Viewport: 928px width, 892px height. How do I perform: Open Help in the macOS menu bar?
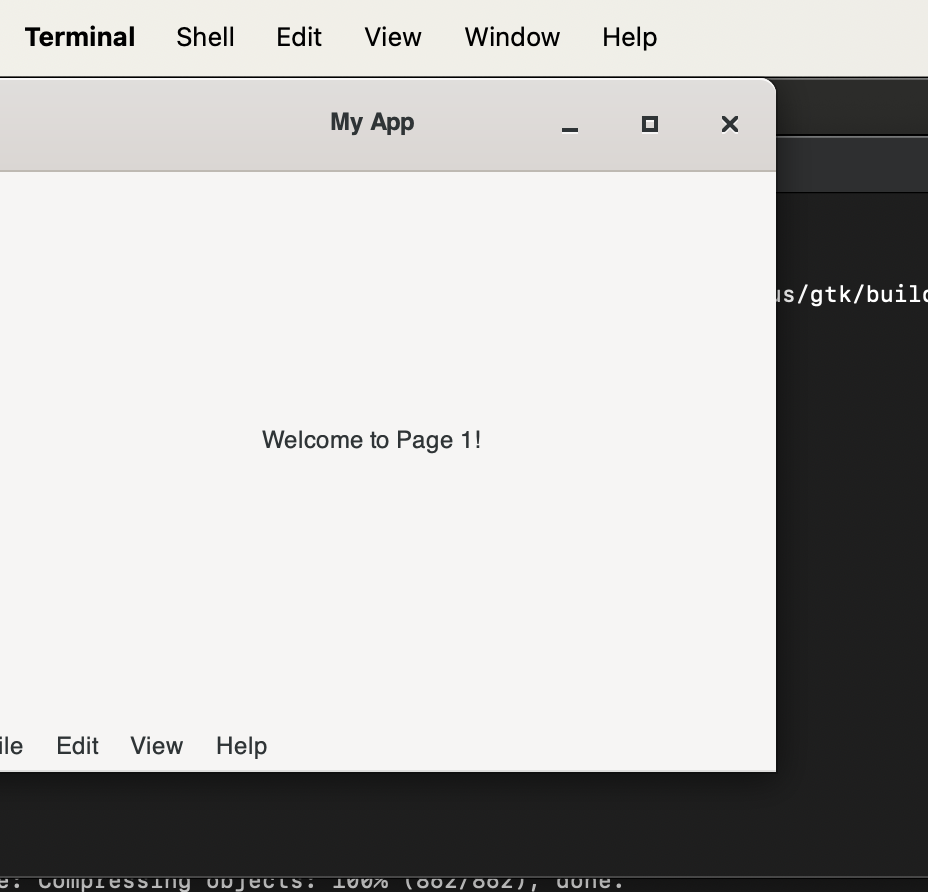(629, 37)
